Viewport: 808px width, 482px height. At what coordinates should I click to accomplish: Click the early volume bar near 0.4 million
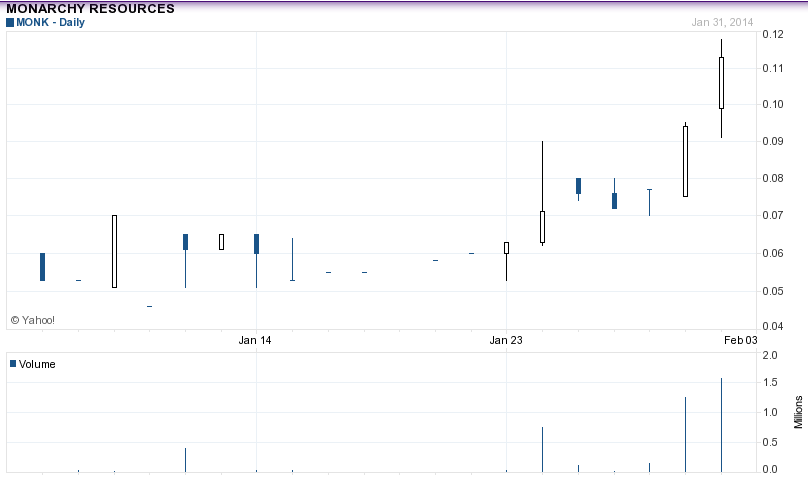[186, 460]
